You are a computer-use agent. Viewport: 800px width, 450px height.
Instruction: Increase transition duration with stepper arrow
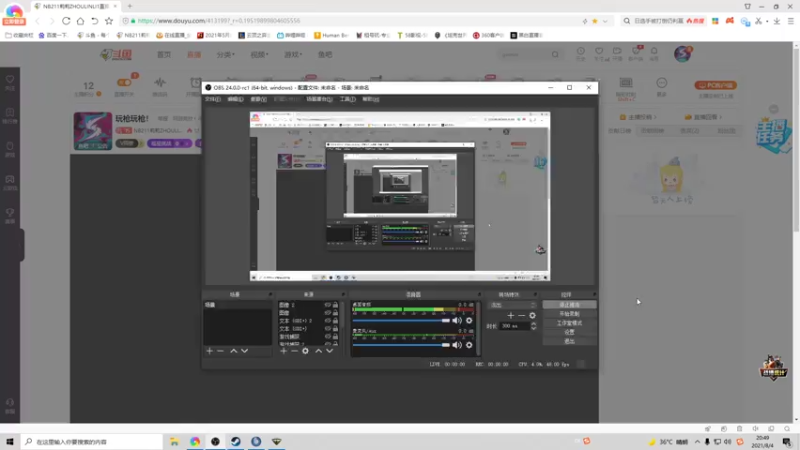534,323
